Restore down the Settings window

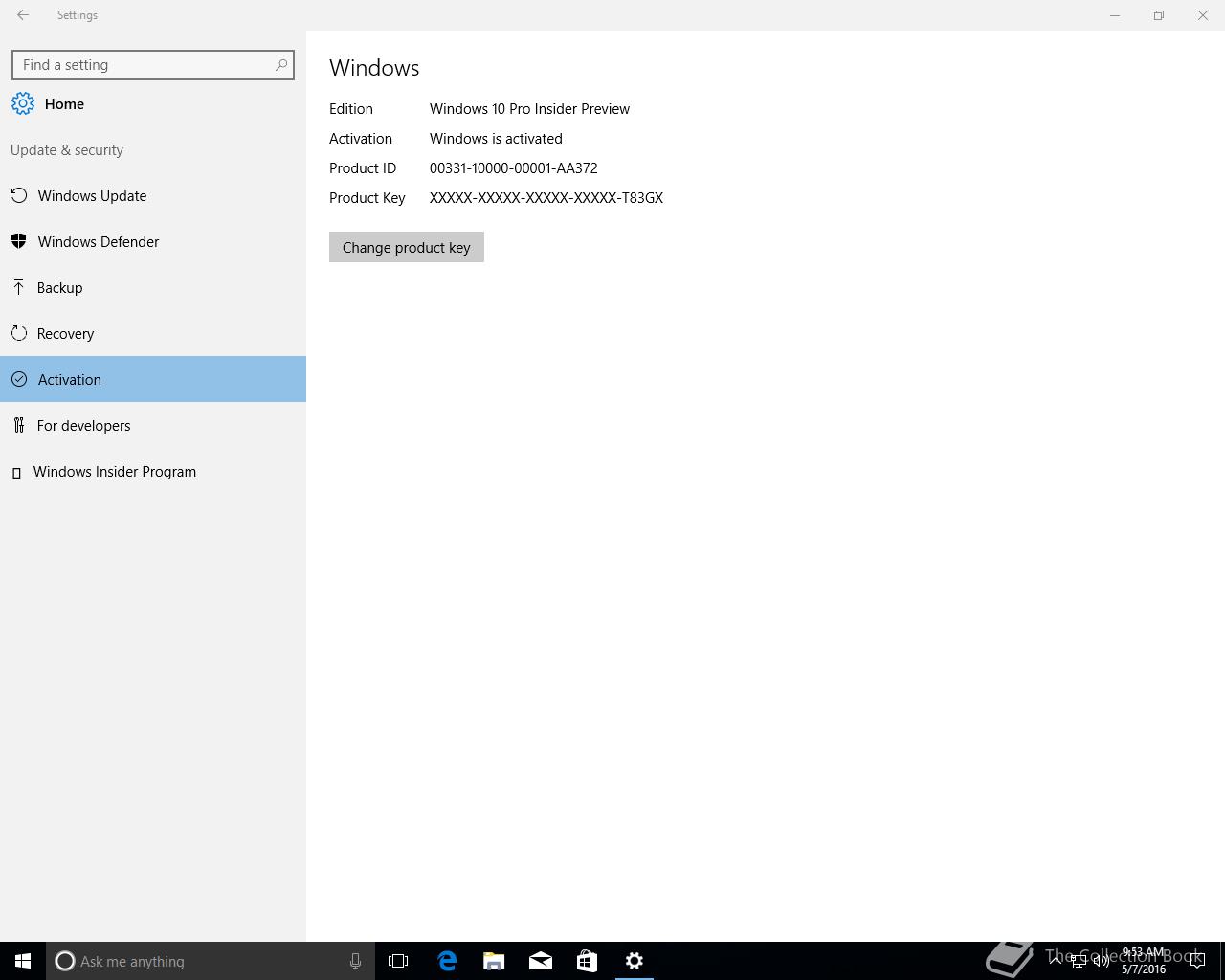(x=1159, y=15)
